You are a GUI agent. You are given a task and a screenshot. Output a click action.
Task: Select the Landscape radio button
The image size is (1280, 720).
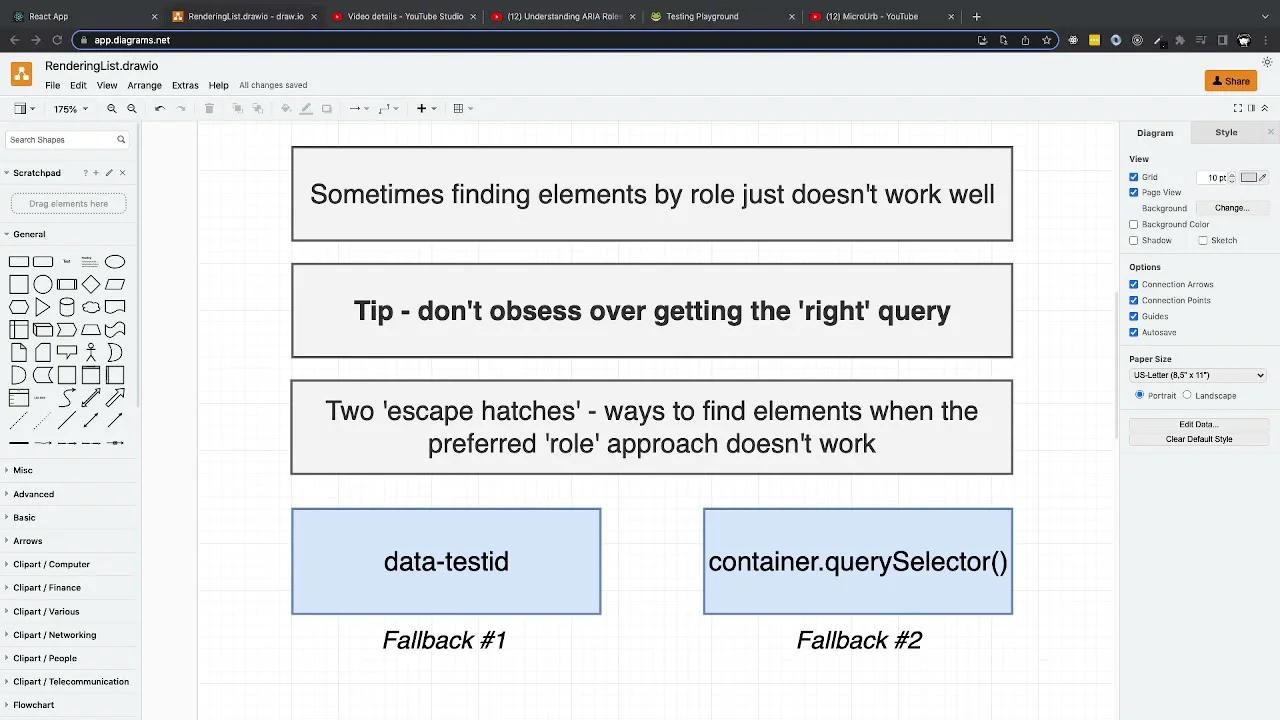tap(1188, 395)
